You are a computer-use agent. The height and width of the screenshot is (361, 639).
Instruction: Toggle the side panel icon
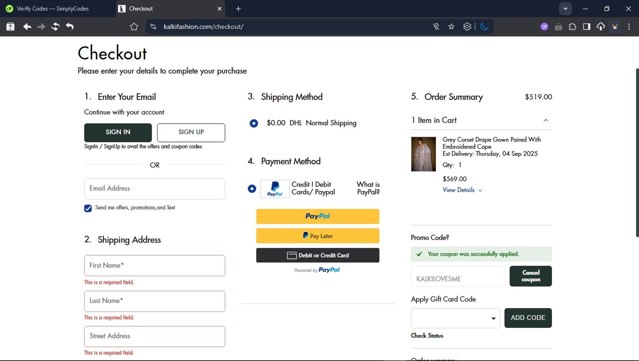(x=586, y=26)
